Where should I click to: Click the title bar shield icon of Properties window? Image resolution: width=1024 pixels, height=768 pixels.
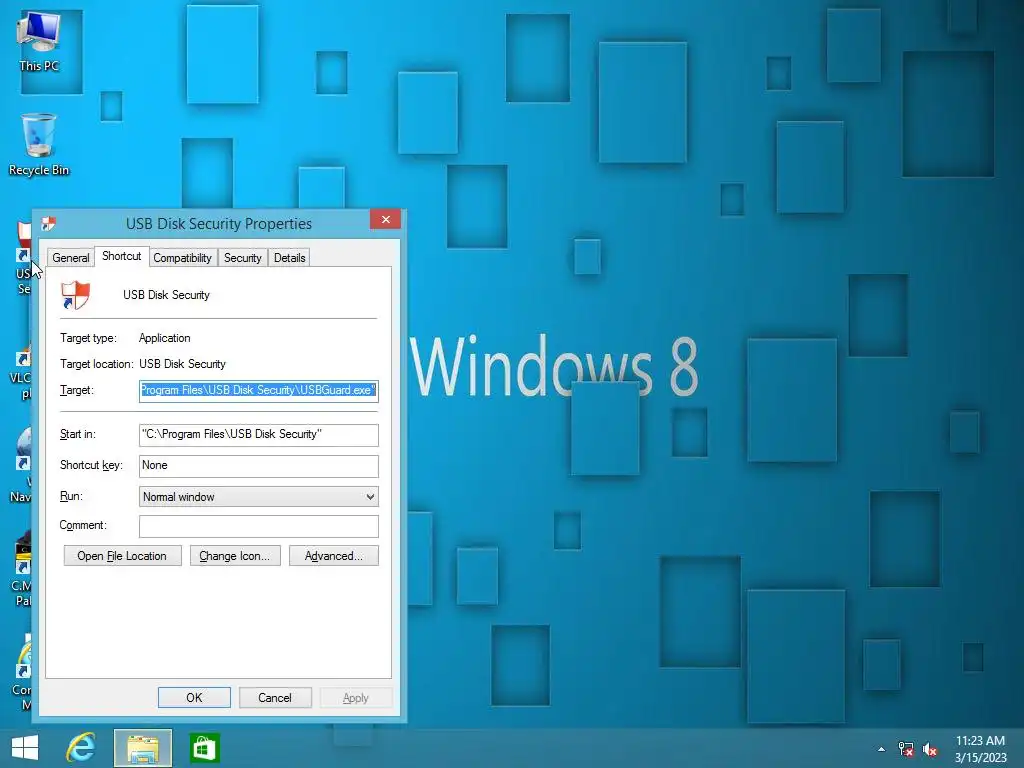pos(48,224)
